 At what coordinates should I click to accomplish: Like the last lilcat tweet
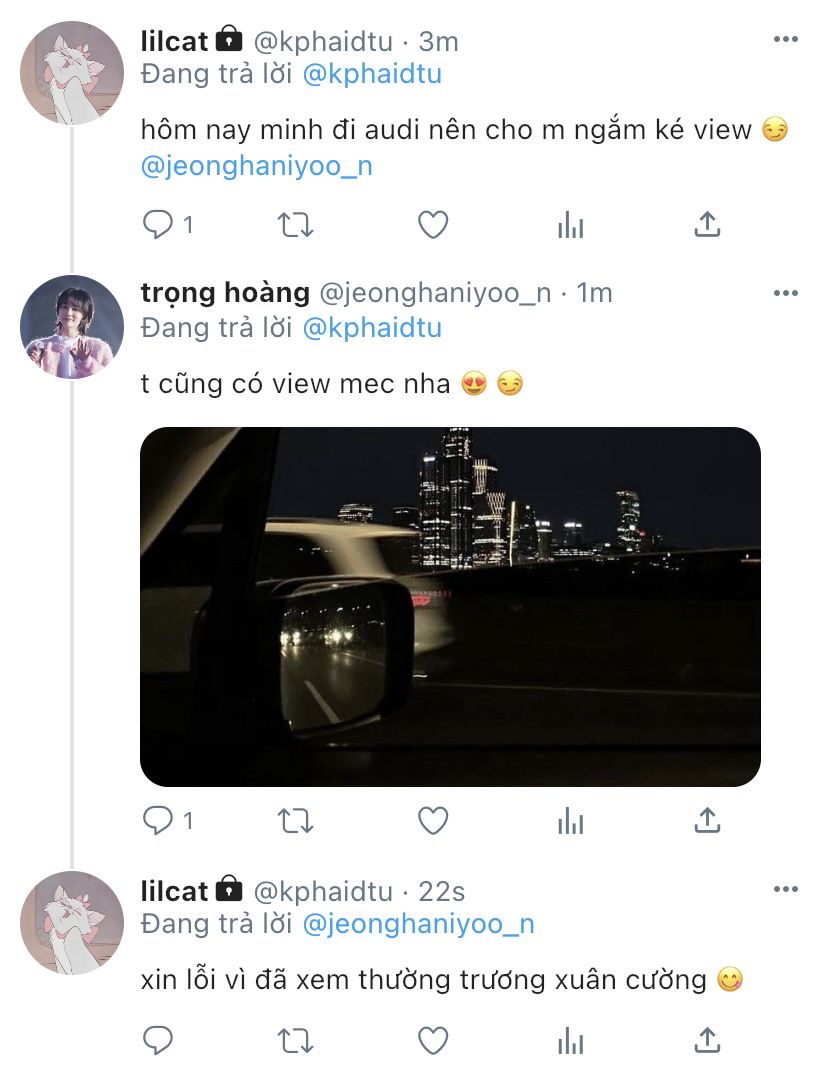click(x=432, y=1040)
